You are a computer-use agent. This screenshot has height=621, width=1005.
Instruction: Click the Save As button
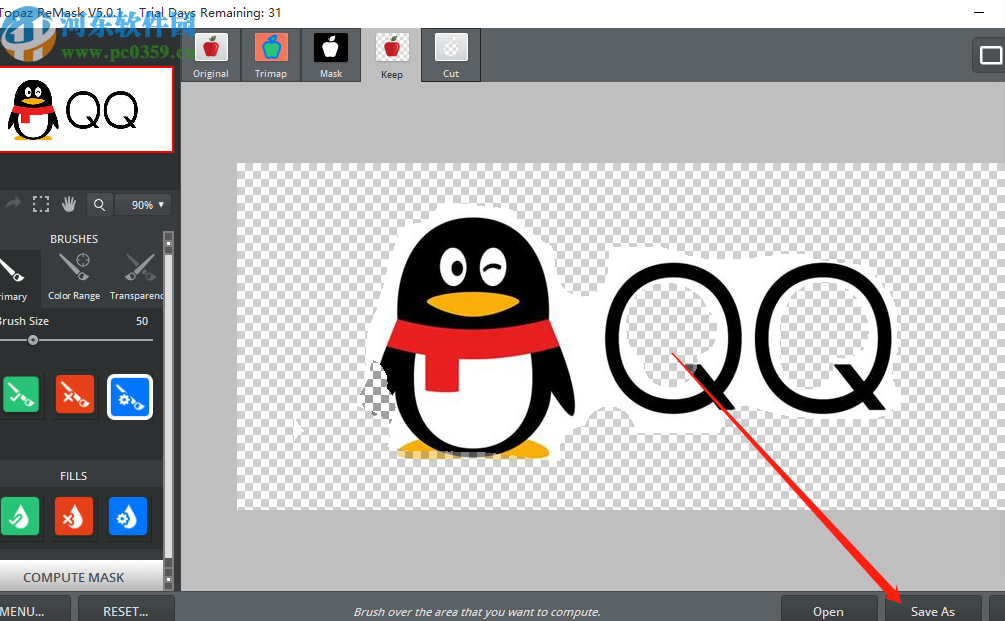click(x=933, y=611)
